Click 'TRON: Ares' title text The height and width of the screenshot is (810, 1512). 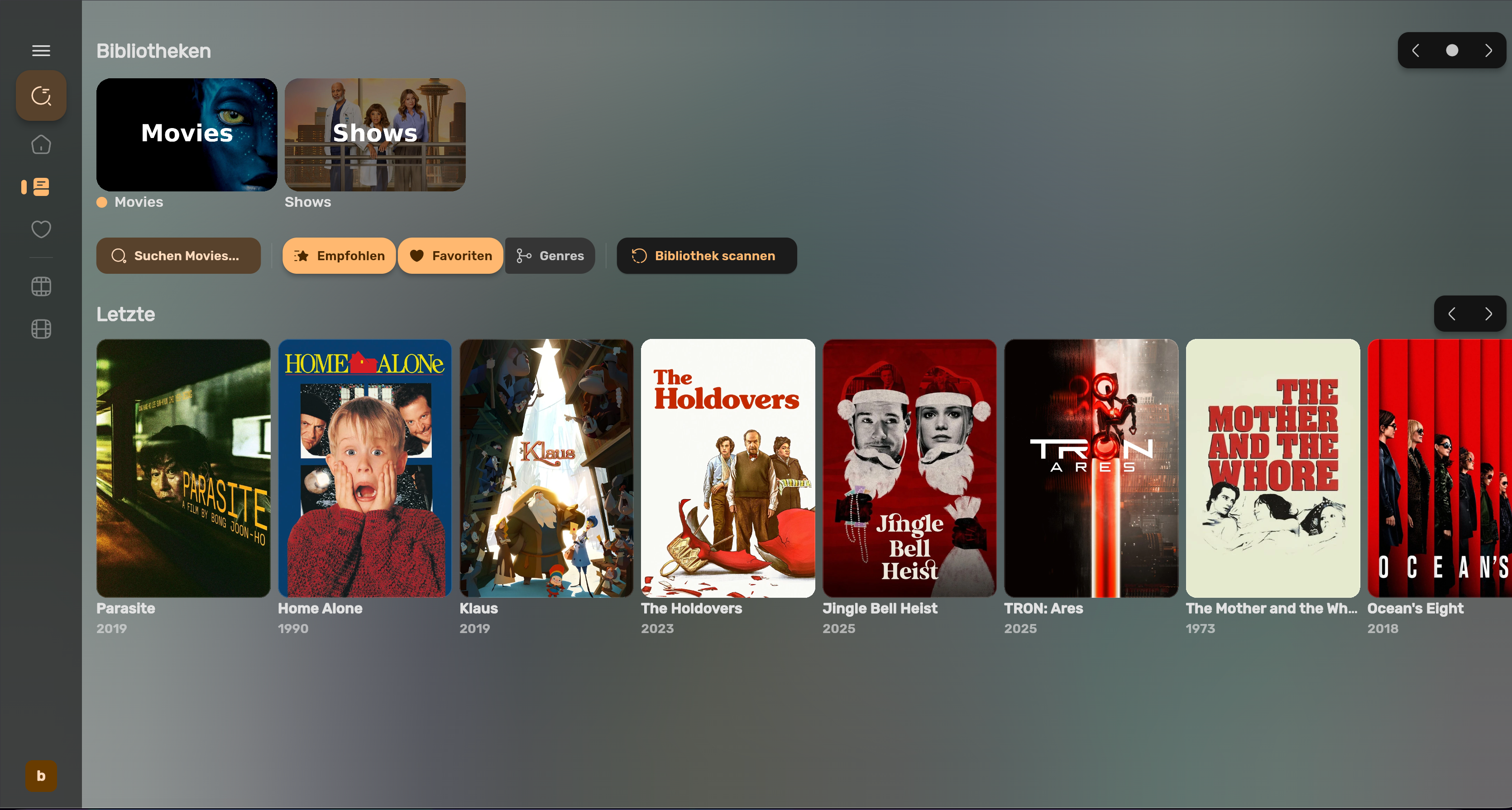click(1043, 608)
